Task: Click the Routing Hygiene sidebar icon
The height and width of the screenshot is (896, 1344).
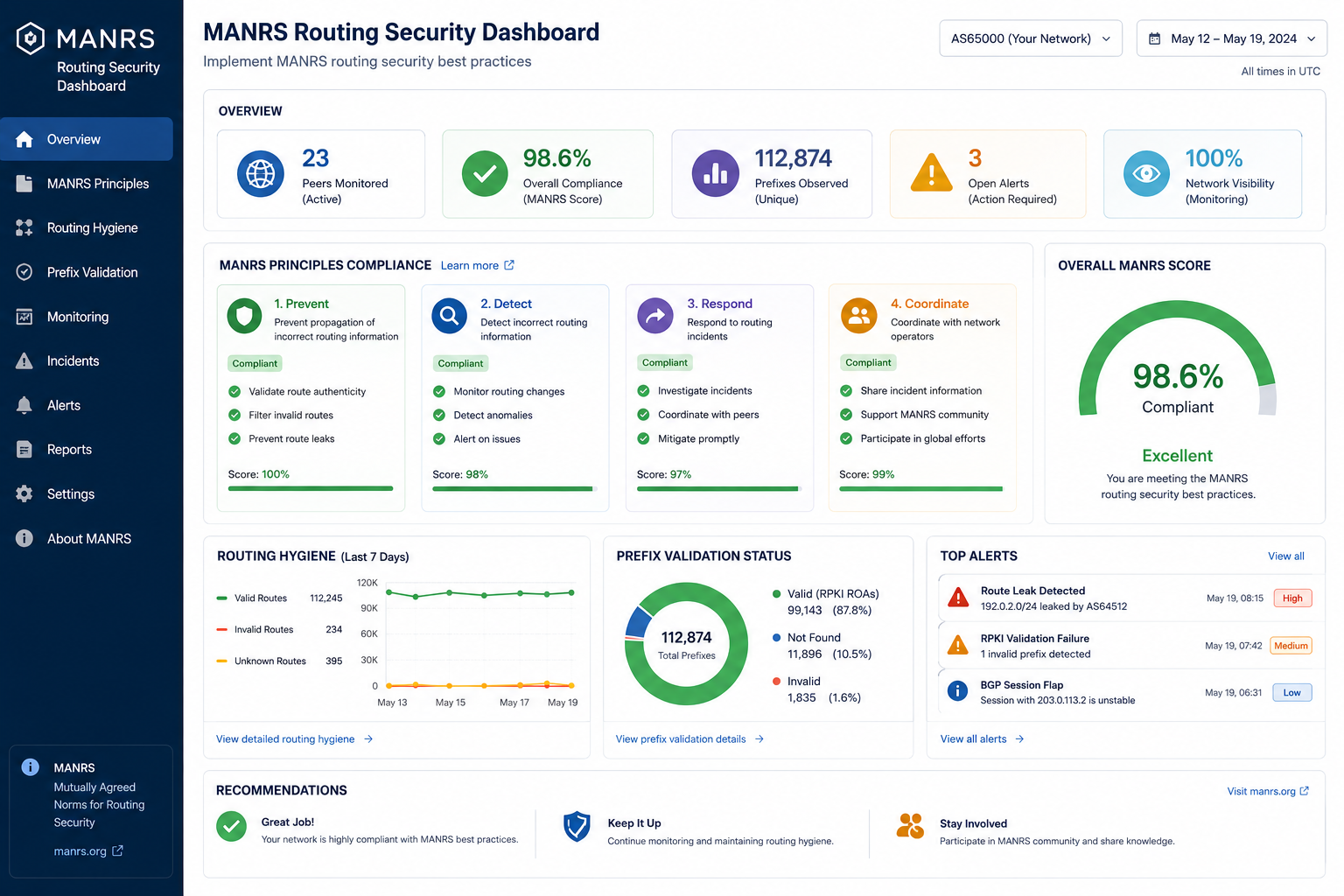Action: 24,228
